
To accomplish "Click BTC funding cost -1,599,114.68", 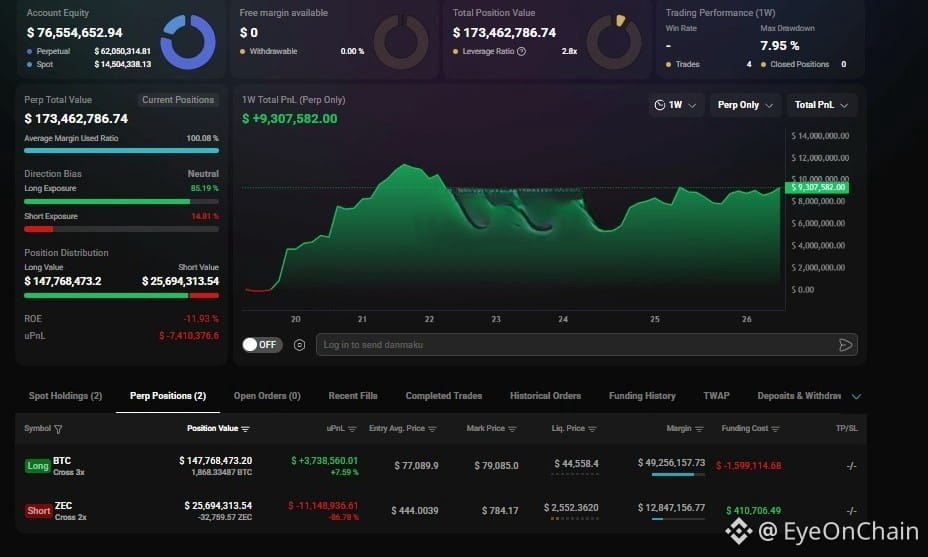I will pyautogui.click(x=749, y=466).
